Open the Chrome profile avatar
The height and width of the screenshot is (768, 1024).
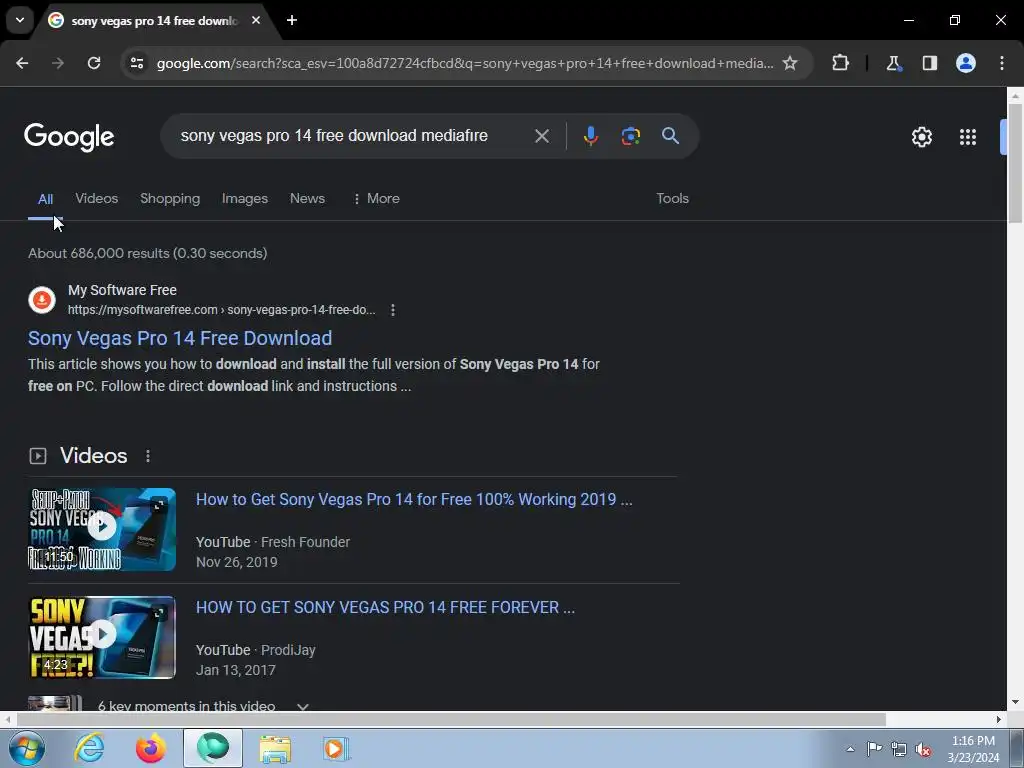click(966, 63)
